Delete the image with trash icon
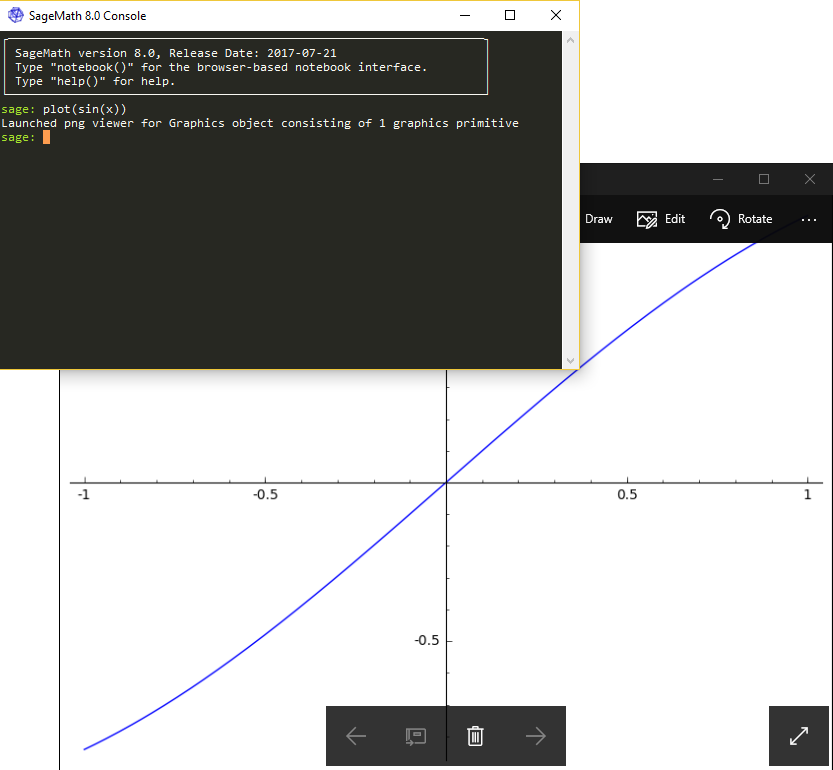The width and height of the screenshot is (833, 770). 476,736
